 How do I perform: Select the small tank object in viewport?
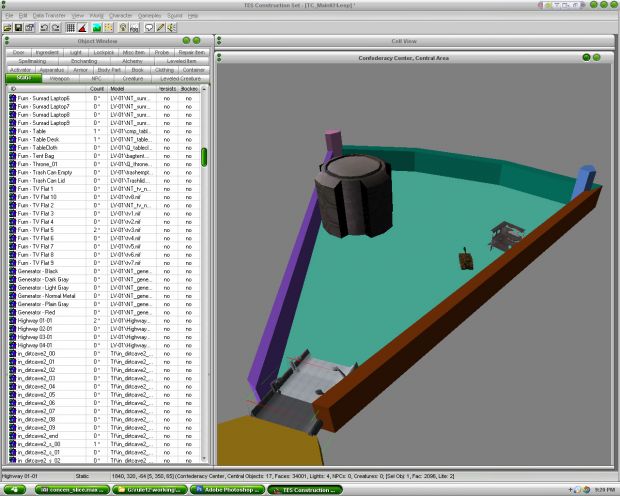466,260
